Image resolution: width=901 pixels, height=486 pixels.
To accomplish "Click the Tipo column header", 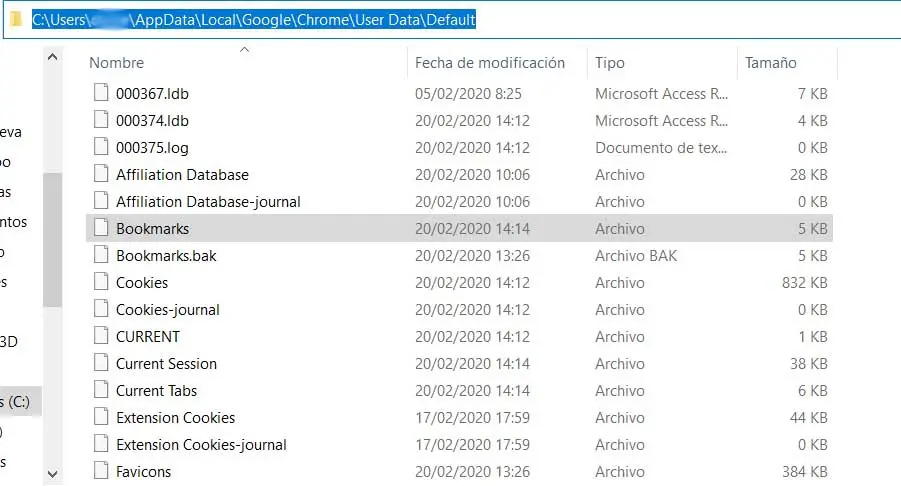I will (610, 62).
